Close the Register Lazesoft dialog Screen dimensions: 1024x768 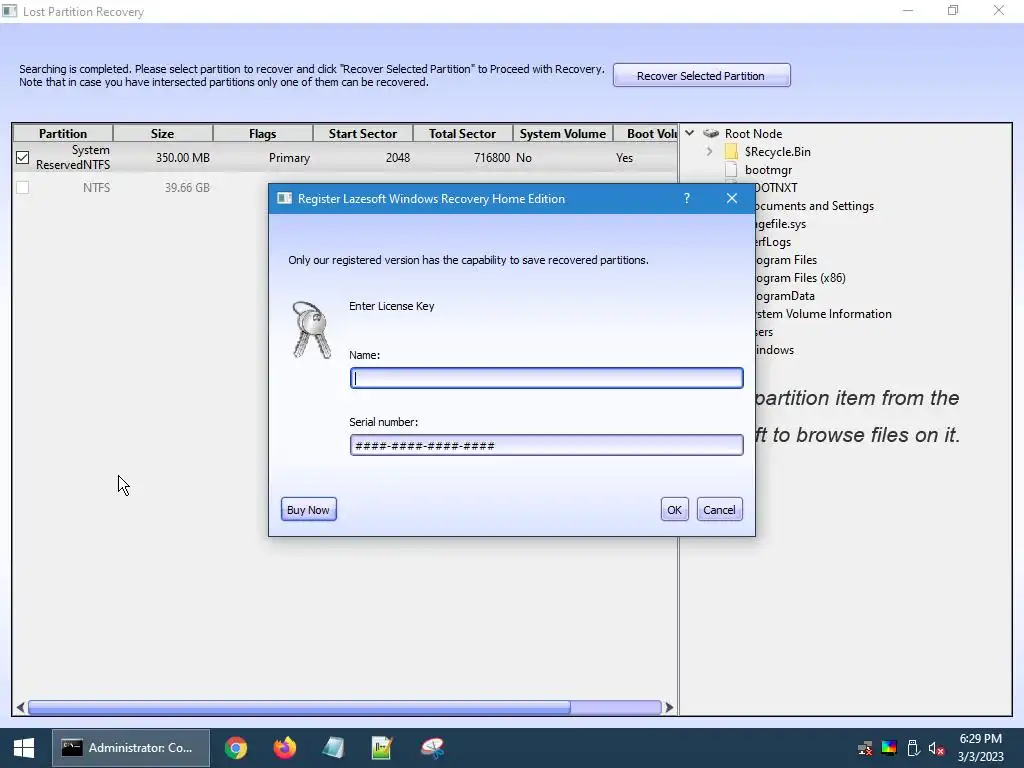click(x=731, y=199)
